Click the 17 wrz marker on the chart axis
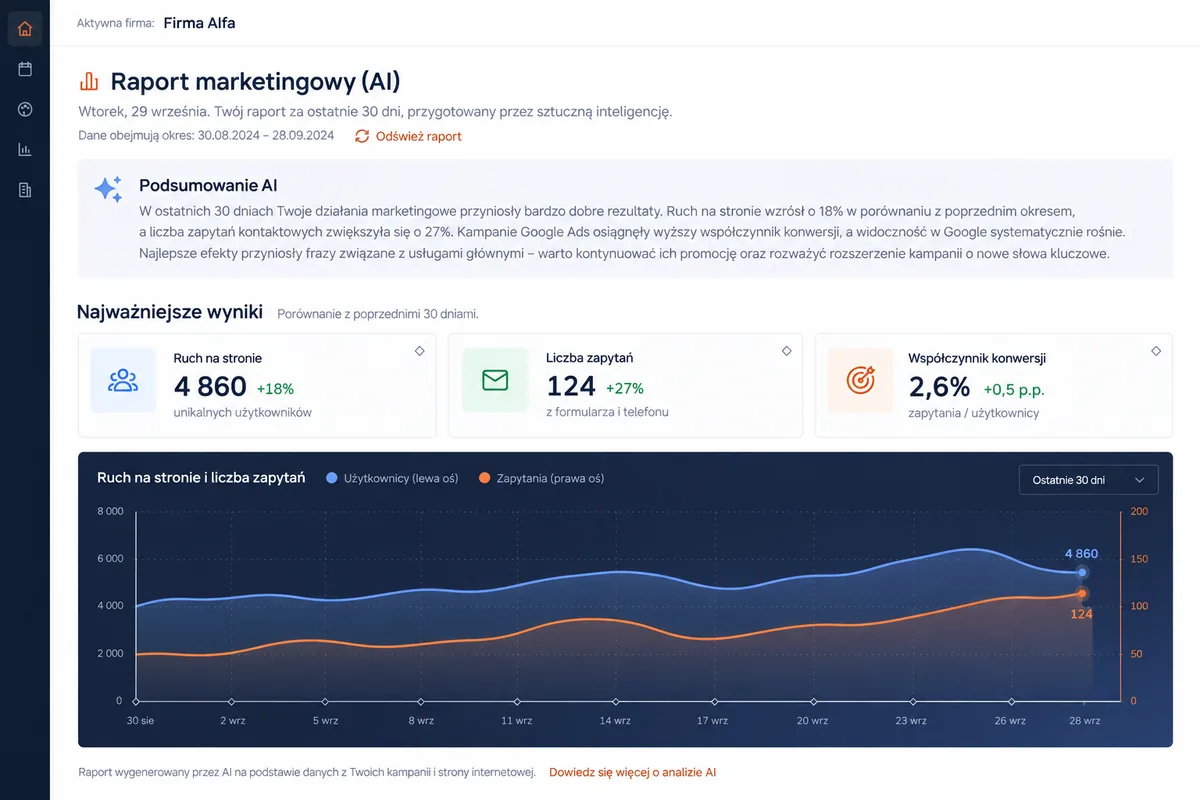1200x800 pixels. (x=713, y=702)
